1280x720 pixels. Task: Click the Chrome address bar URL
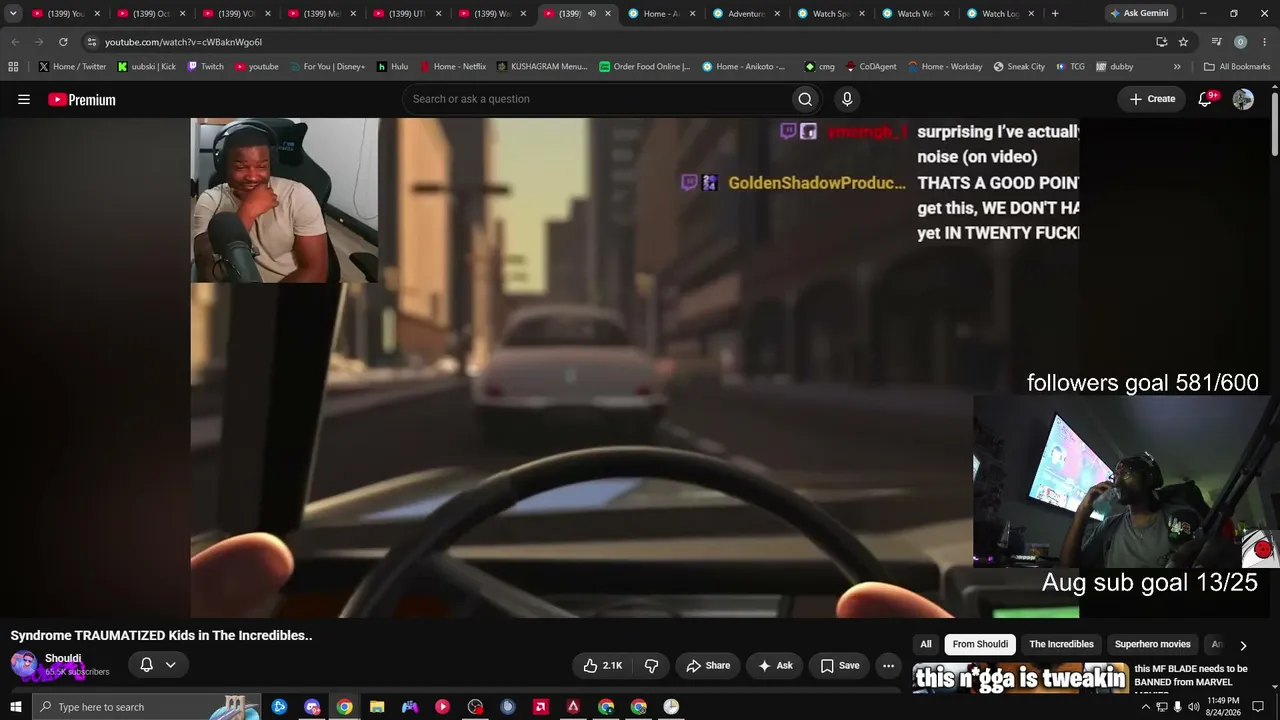tap(183, 42)
